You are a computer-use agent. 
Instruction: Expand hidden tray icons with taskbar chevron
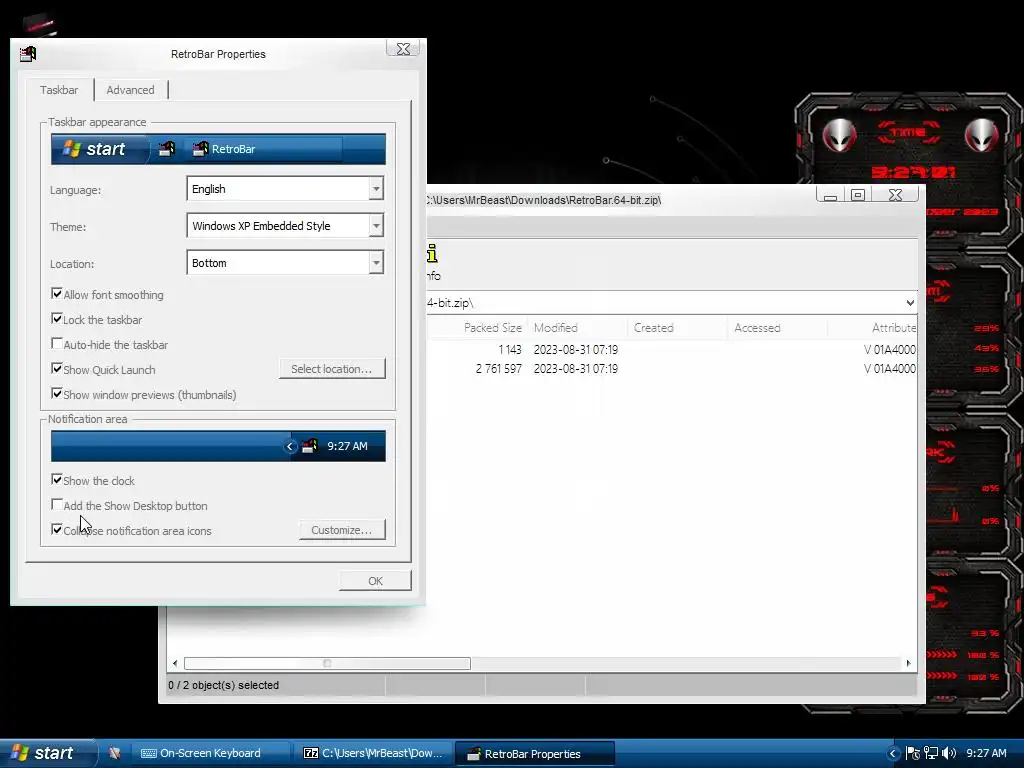[x=893, y=754]
